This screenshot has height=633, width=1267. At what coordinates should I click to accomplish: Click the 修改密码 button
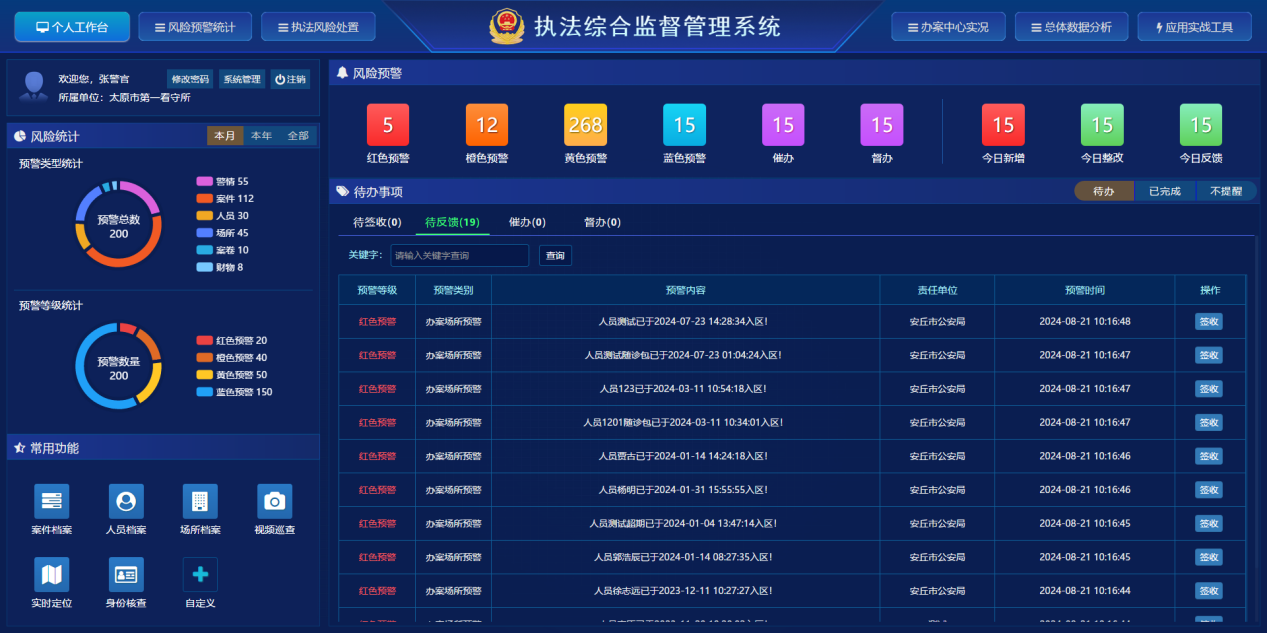coord(190,79)
